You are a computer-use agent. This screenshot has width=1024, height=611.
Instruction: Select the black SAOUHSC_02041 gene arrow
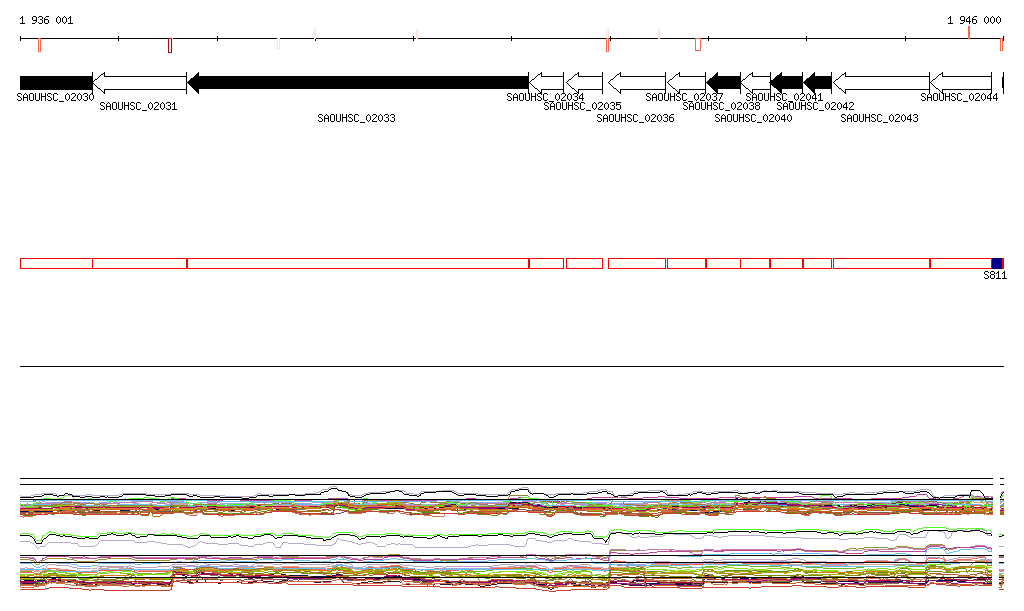coord(787,83)
